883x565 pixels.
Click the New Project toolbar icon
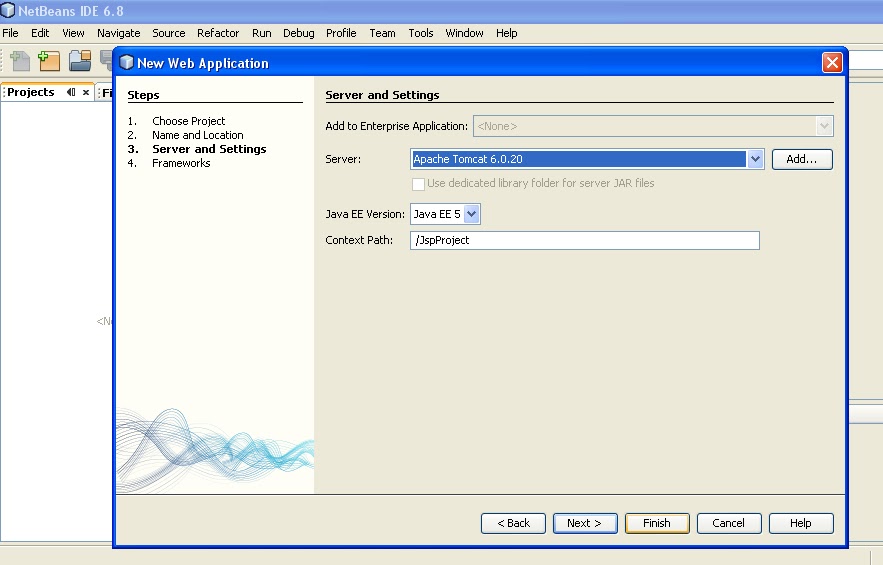pos(49,60)
